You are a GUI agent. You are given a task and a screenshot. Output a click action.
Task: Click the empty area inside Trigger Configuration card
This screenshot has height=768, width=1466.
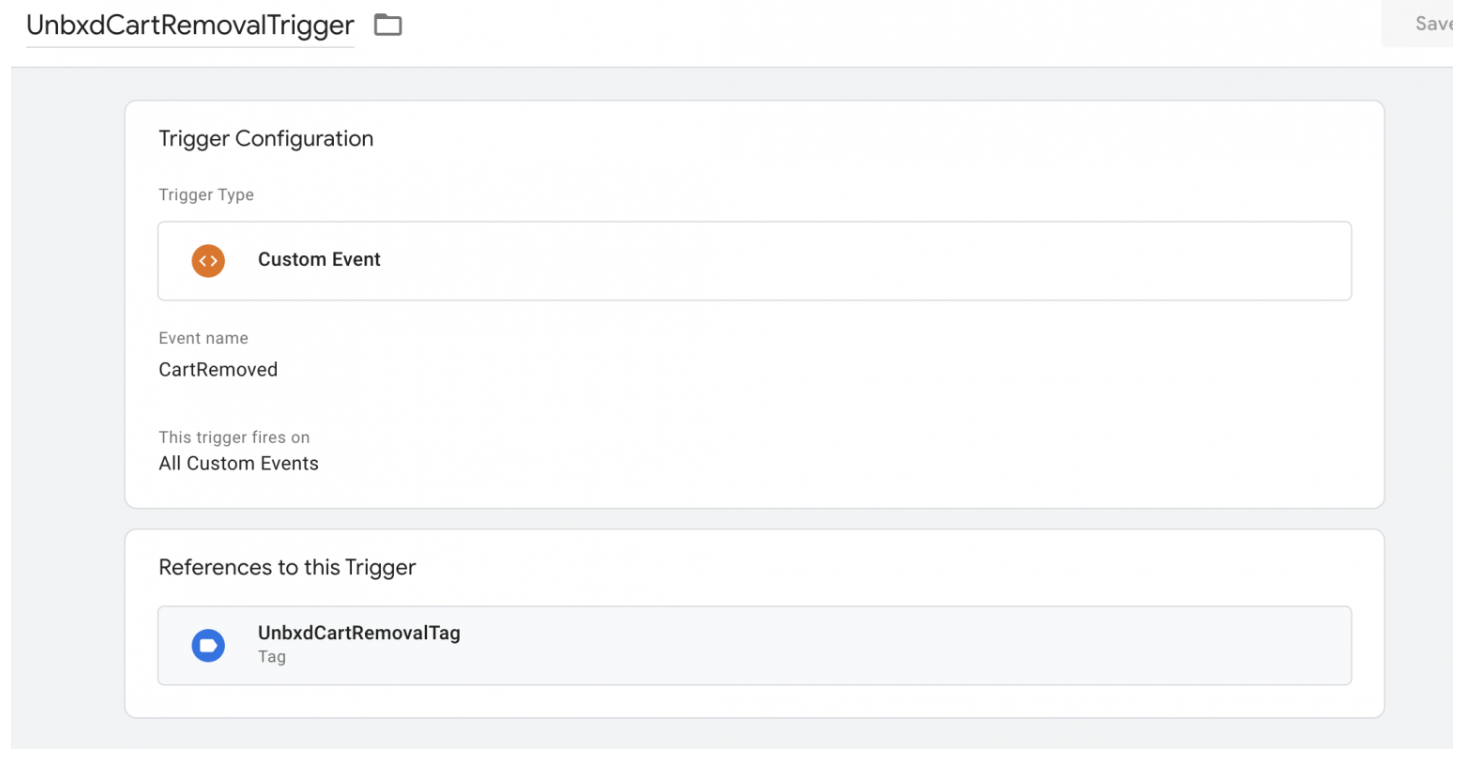[x=850, y=400]
